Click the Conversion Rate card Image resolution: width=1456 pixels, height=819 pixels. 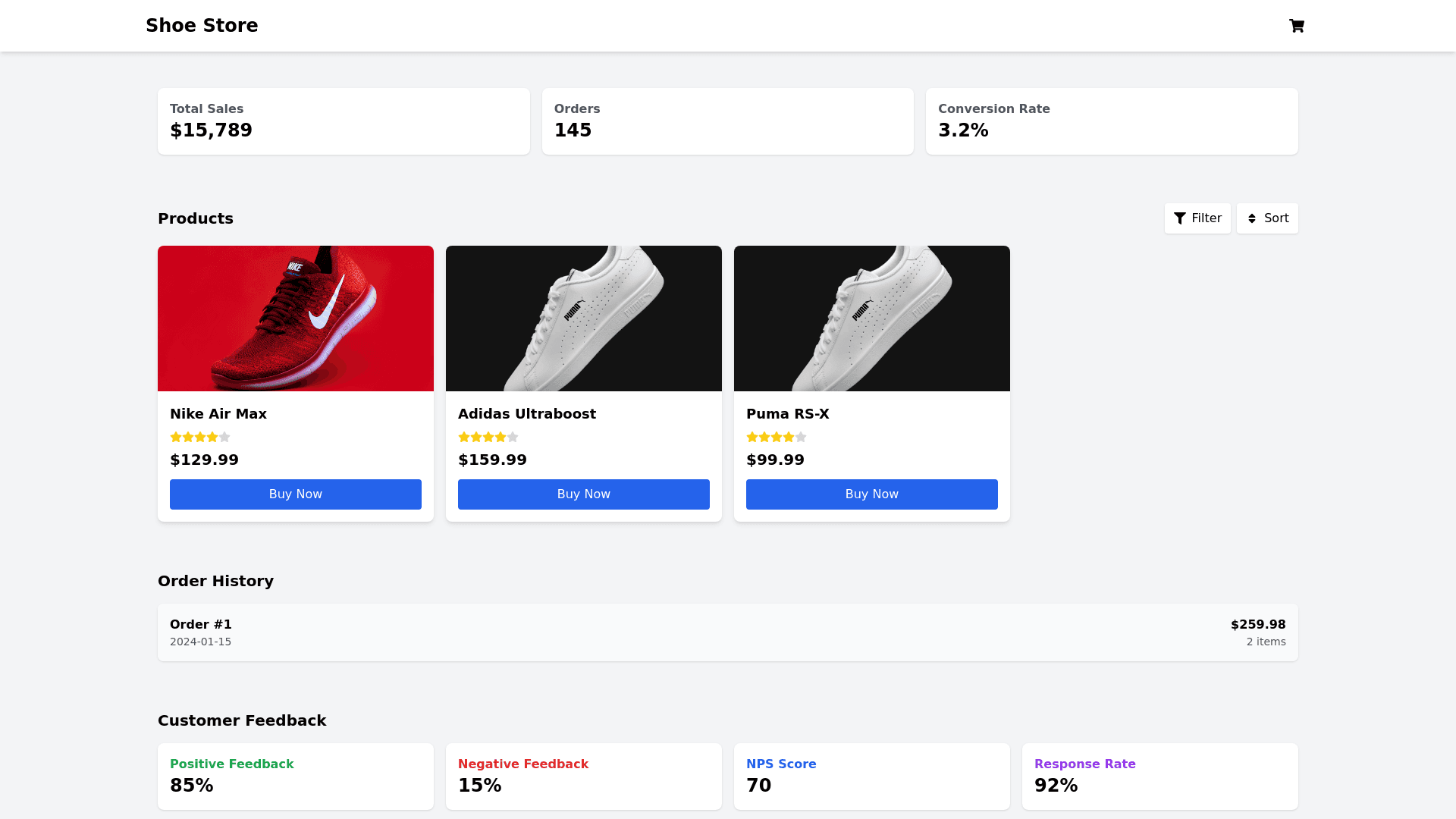1112,121
